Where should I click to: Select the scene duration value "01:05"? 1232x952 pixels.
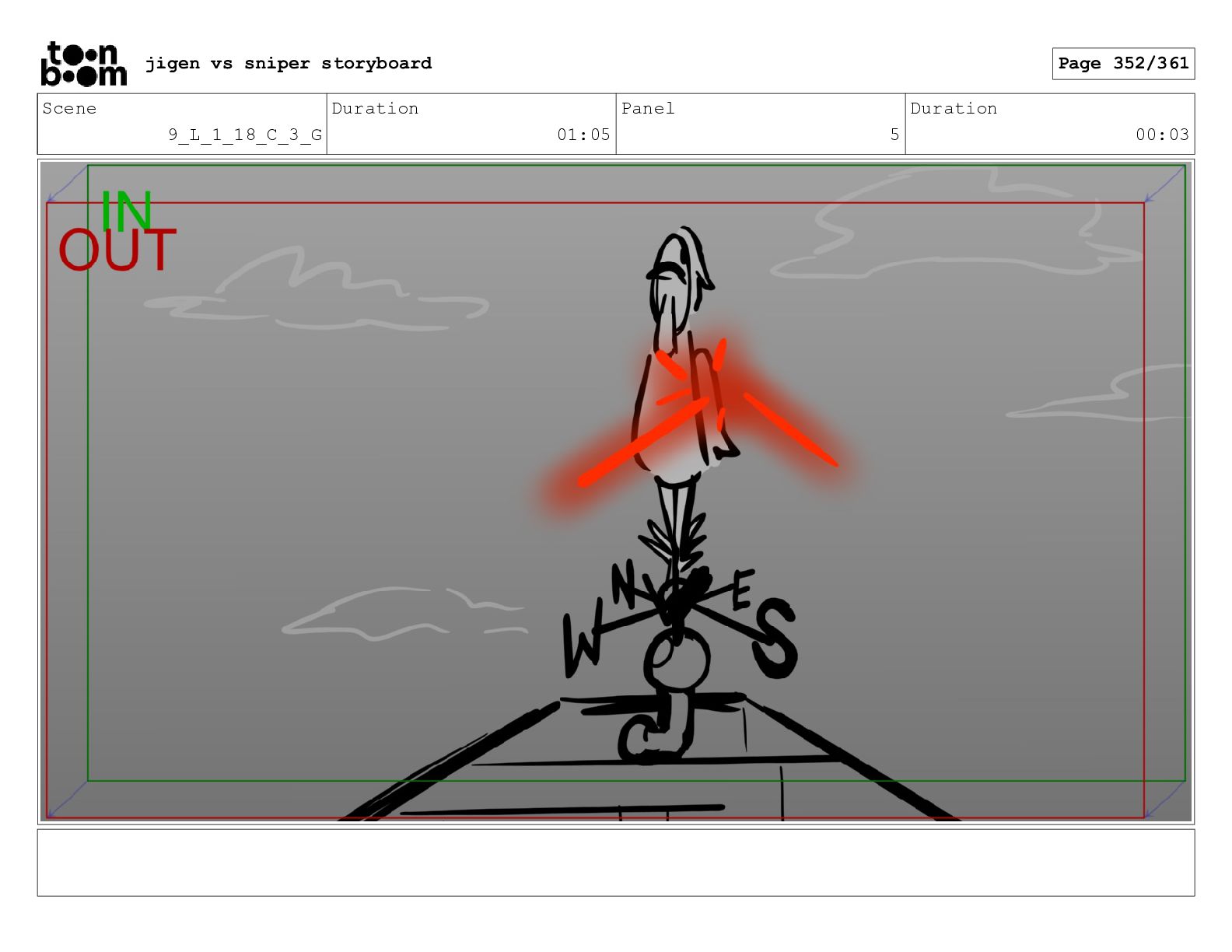[x=583, y=135]
